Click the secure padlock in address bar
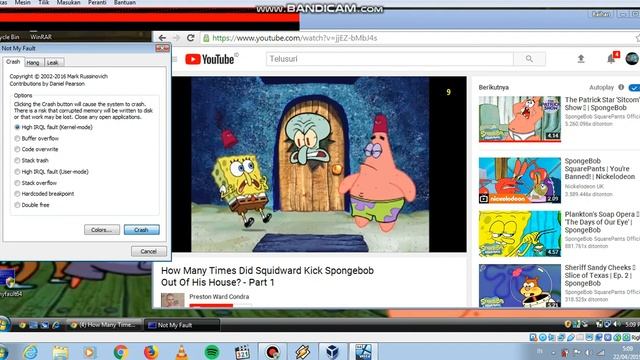The height and width of the screenshot is (360, 640). click(x=206, y=38)
